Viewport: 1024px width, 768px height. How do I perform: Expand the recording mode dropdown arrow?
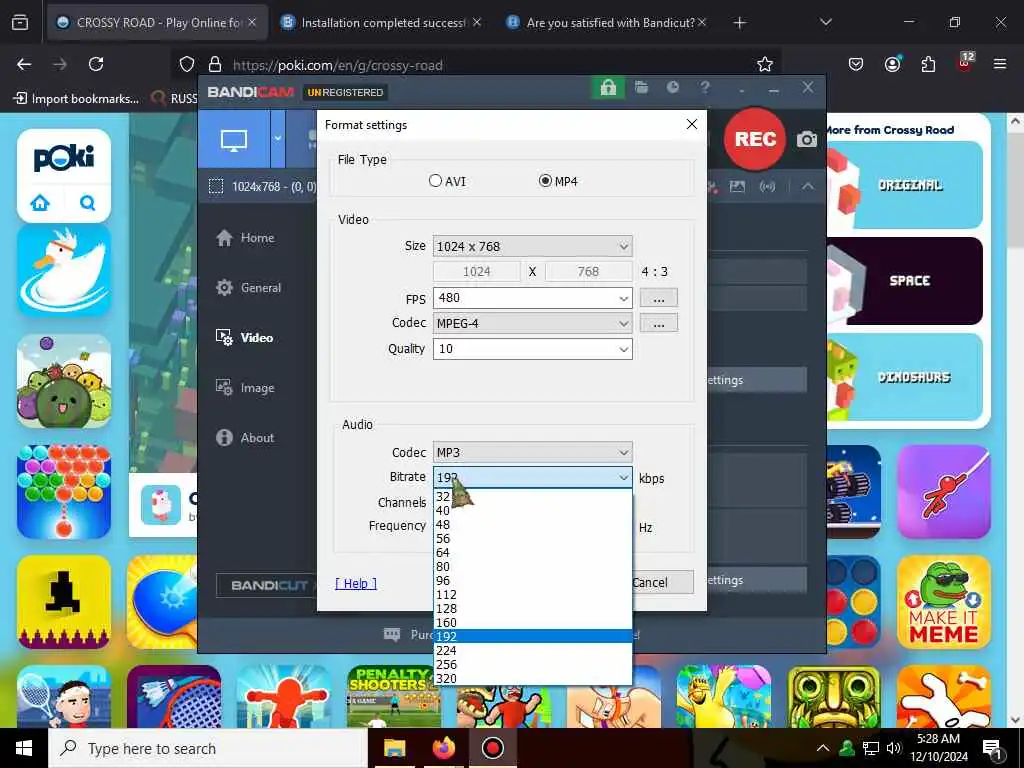tap(278, 139)
